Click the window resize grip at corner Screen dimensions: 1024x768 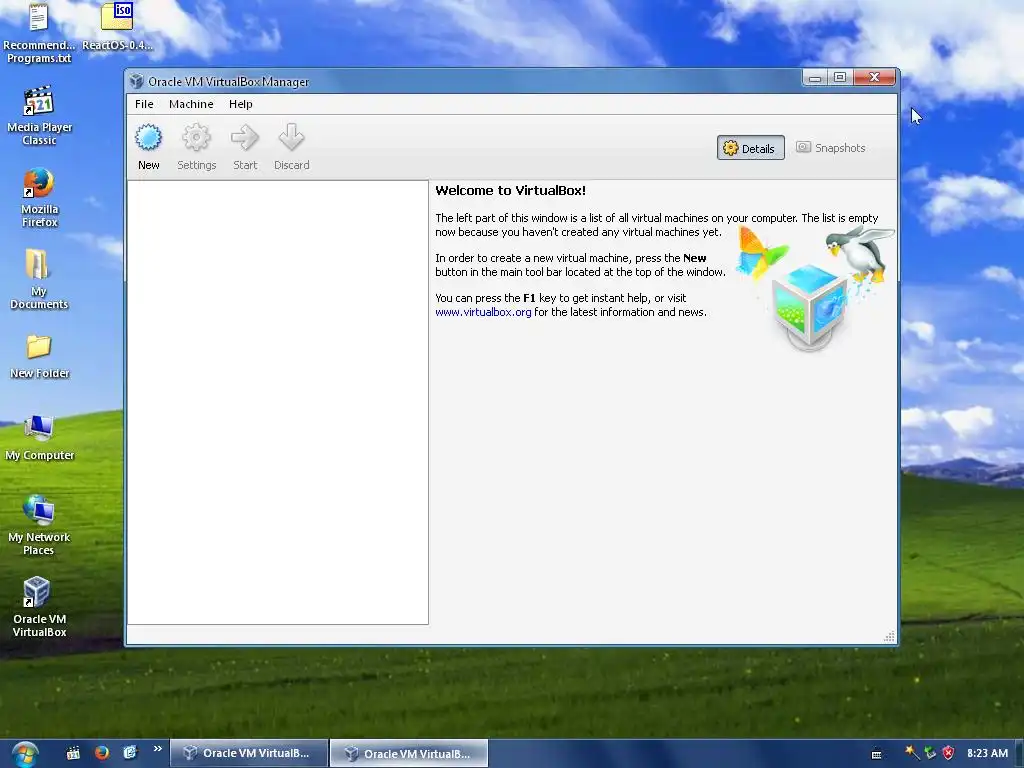(x=889, y=636)
